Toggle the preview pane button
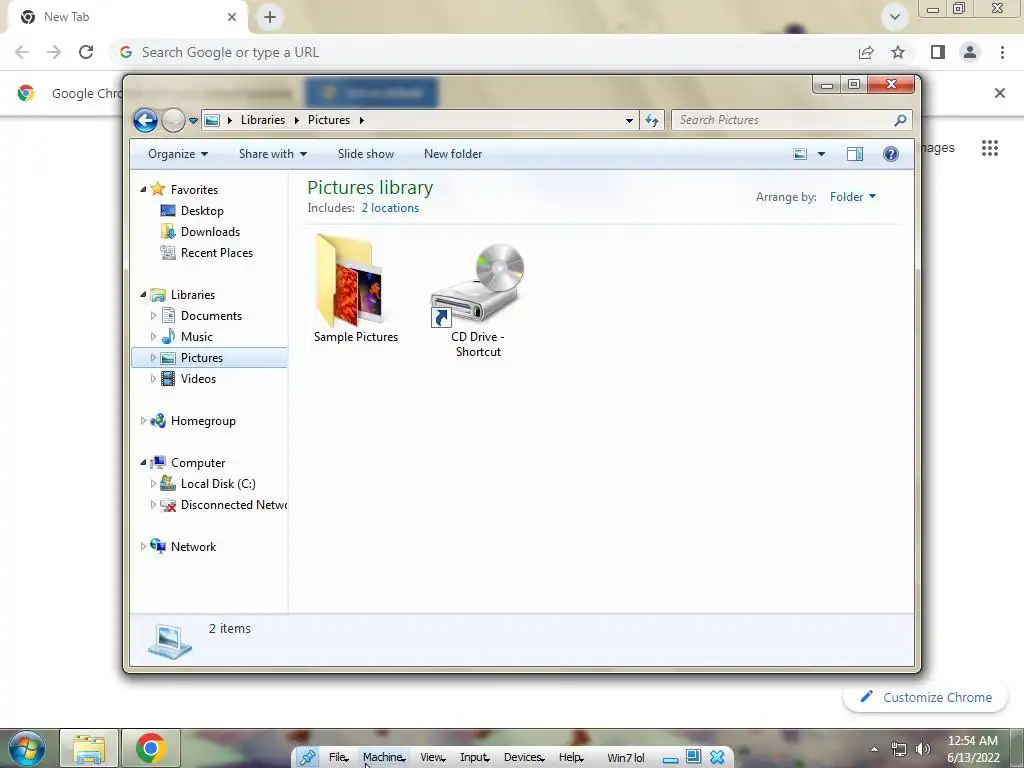 pos(855,154)
